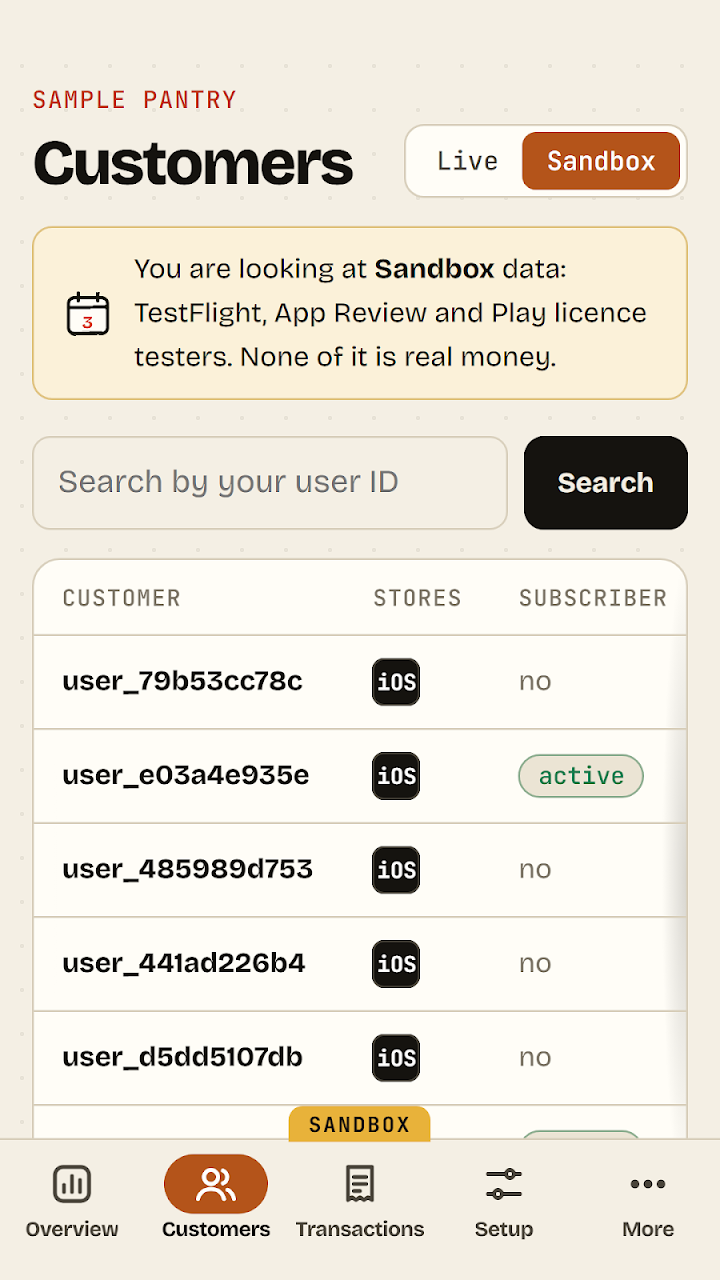Open customer user_e03a4e935e

click(186, 776)
